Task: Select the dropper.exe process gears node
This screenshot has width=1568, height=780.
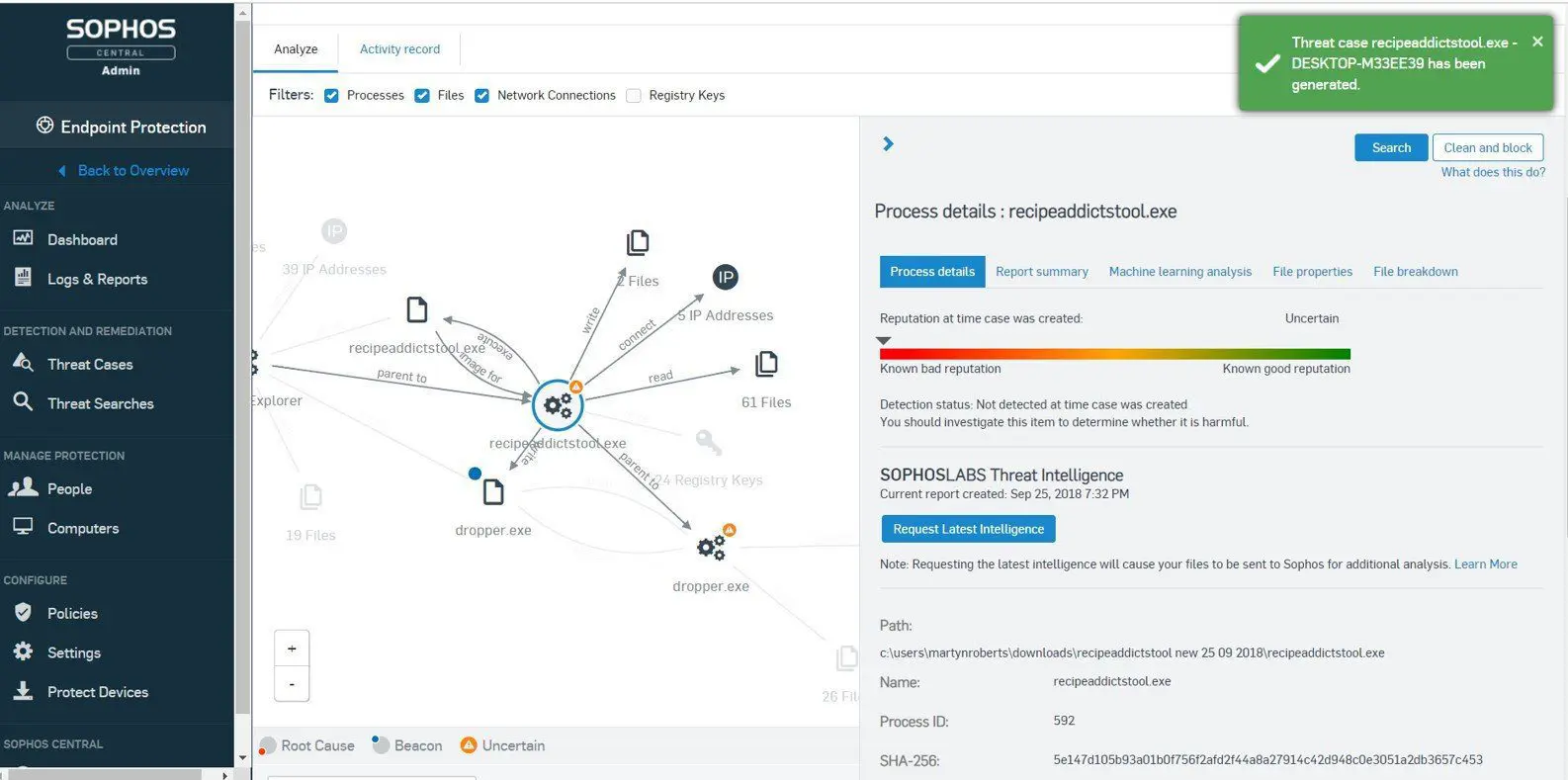Action: pos(711,547)
